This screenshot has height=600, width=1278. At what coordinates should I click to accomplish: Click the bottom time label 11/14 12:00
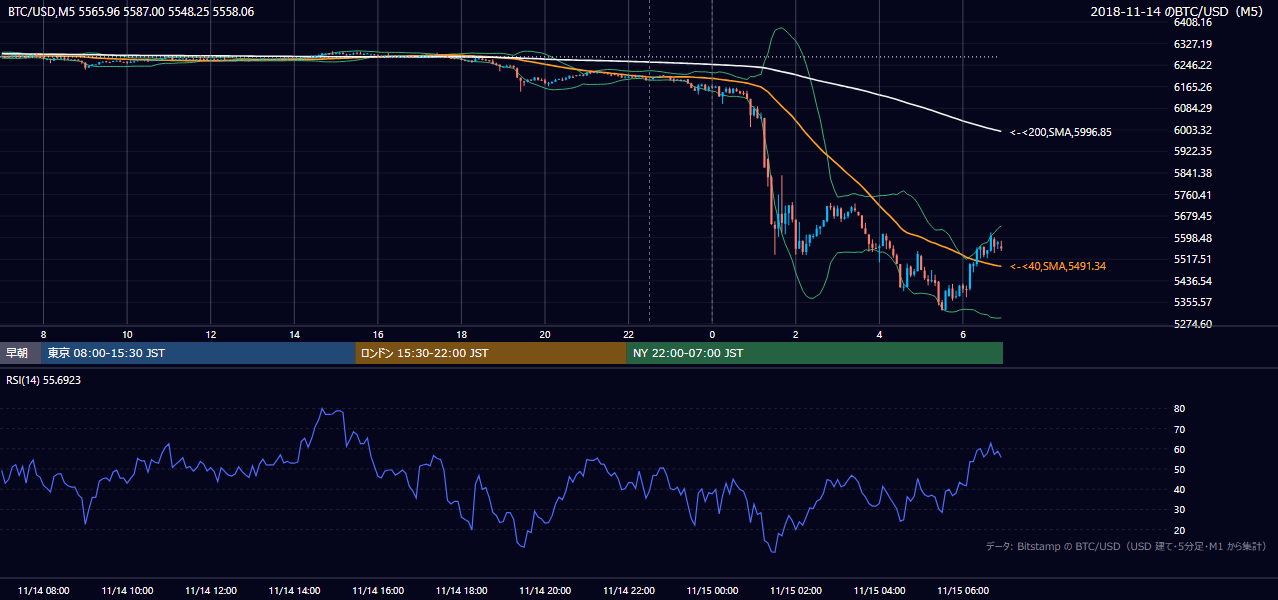(x=211, y=591)
